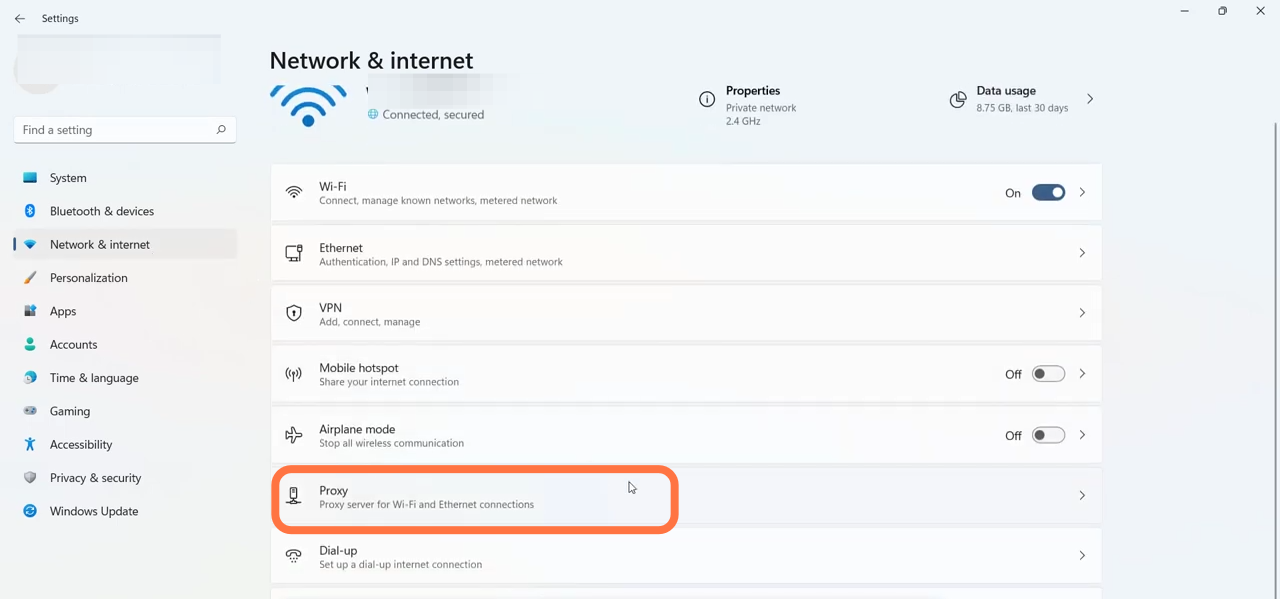Restore down the Settings window
Viewport: 1280px width, 599px height.
tap(1222, 11)
